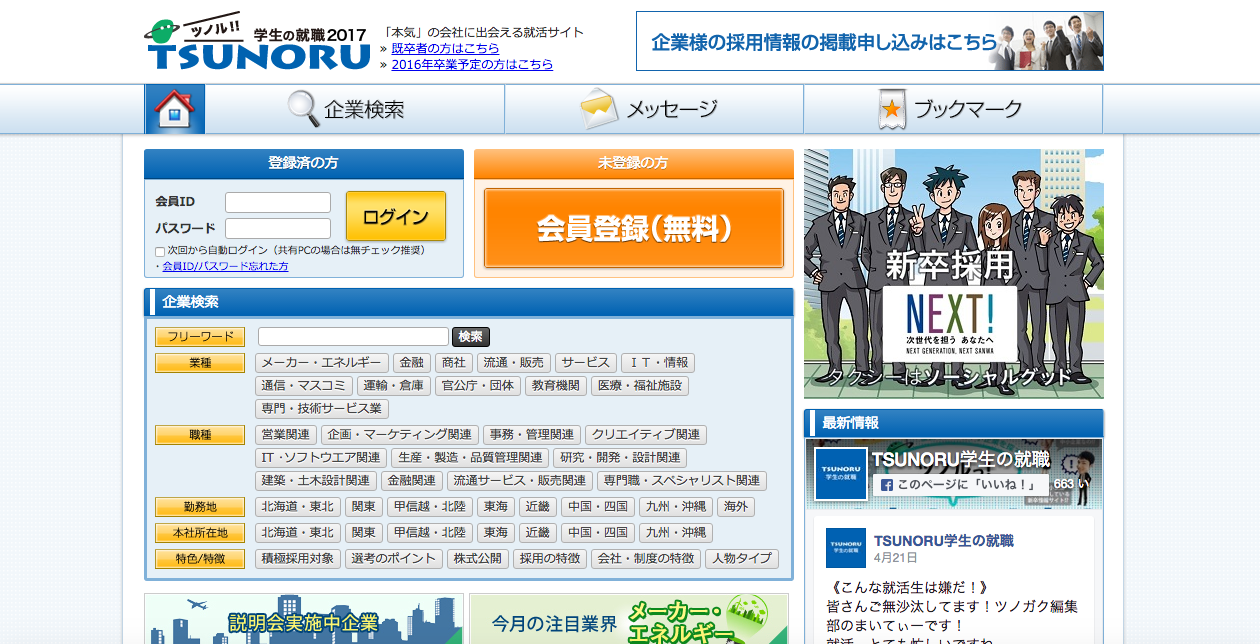This screenshot has width=1260, height=644.
Task: Select the IT・ソフトウエア関連 job tag
Action: 321,458
